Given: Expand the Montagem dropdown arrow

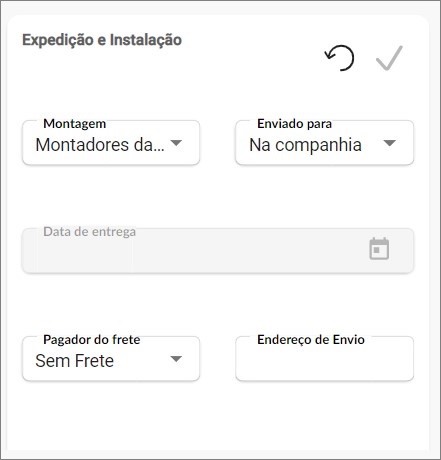Looking at the screenshot, I should pyautogui.click(x=176, y=143).
